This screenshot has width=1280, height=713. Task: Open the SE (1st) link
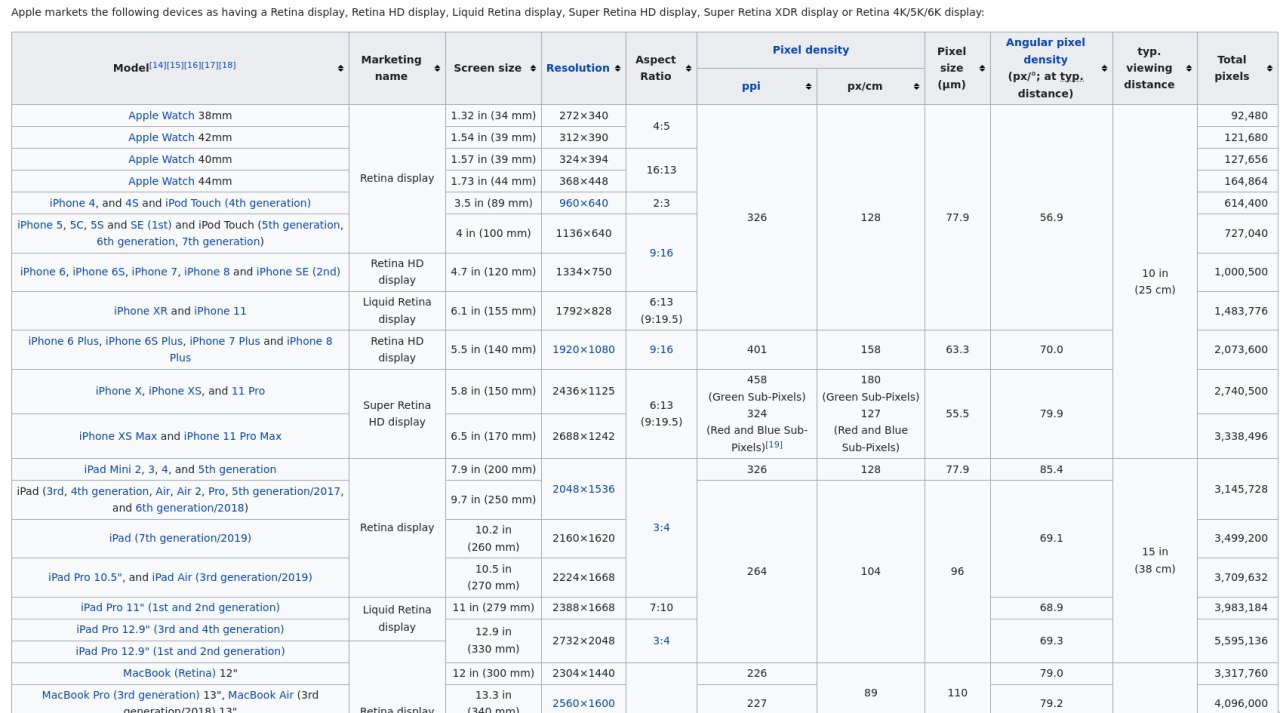[150, 225]
